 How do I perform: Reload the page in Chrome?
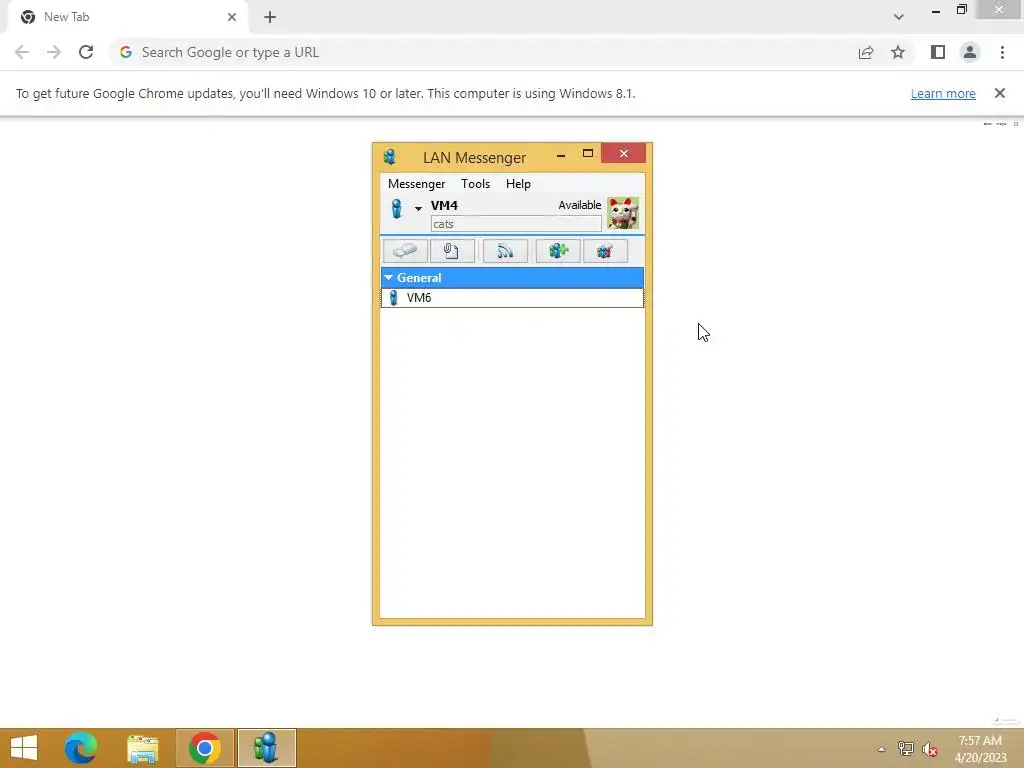86,52
